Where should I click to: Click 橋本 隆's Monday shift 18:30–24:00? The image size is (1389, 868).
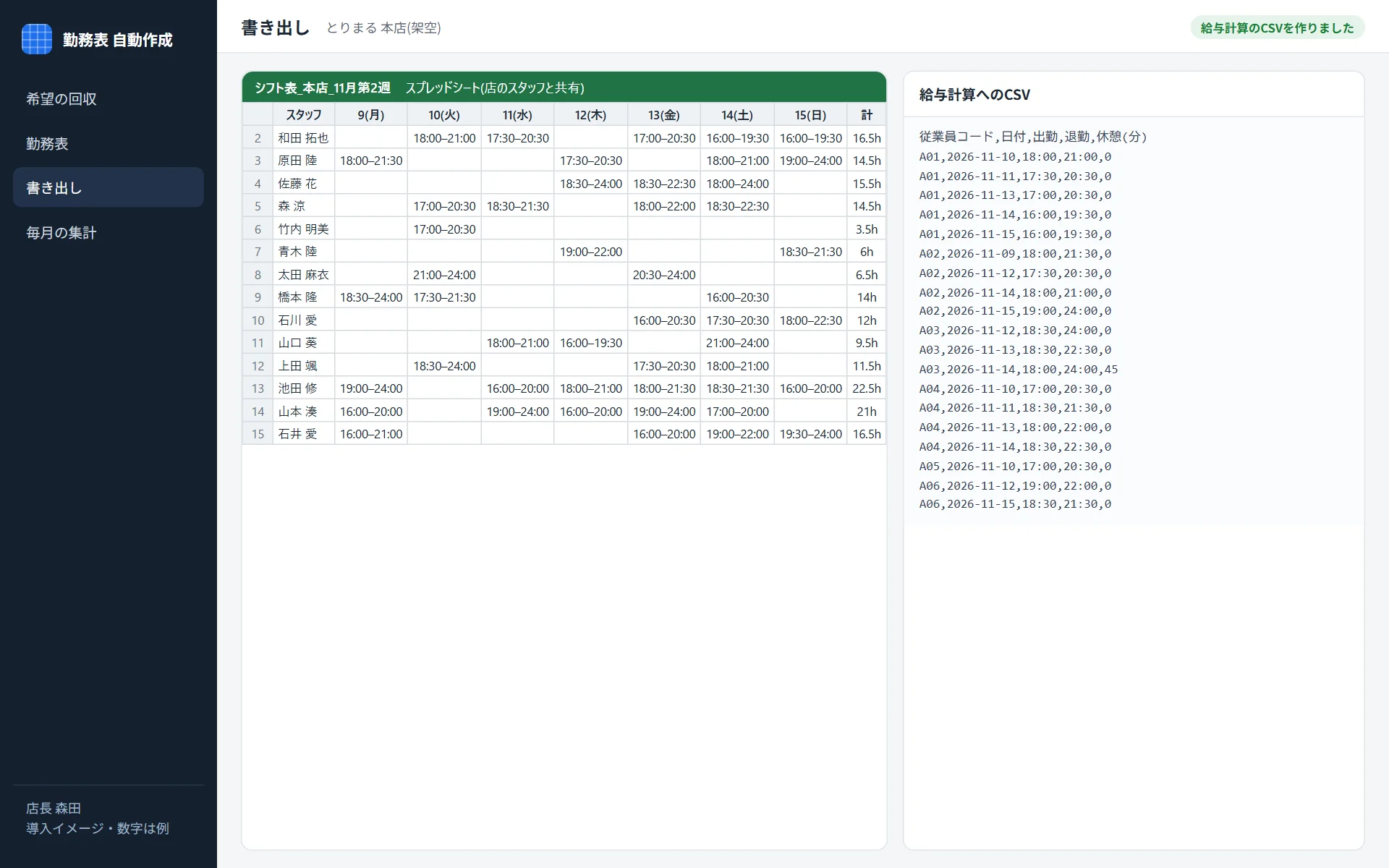pos(371,297)
